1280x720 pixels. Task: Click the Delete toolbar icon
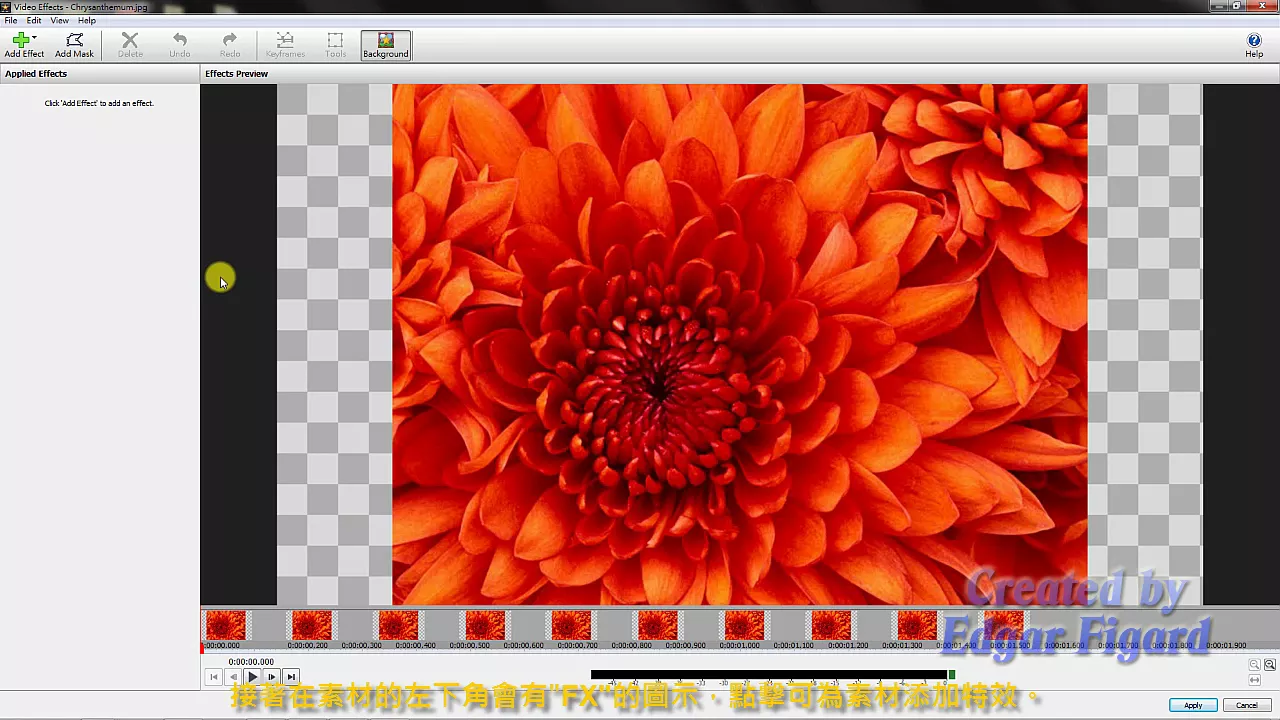(x=130, y=45)
